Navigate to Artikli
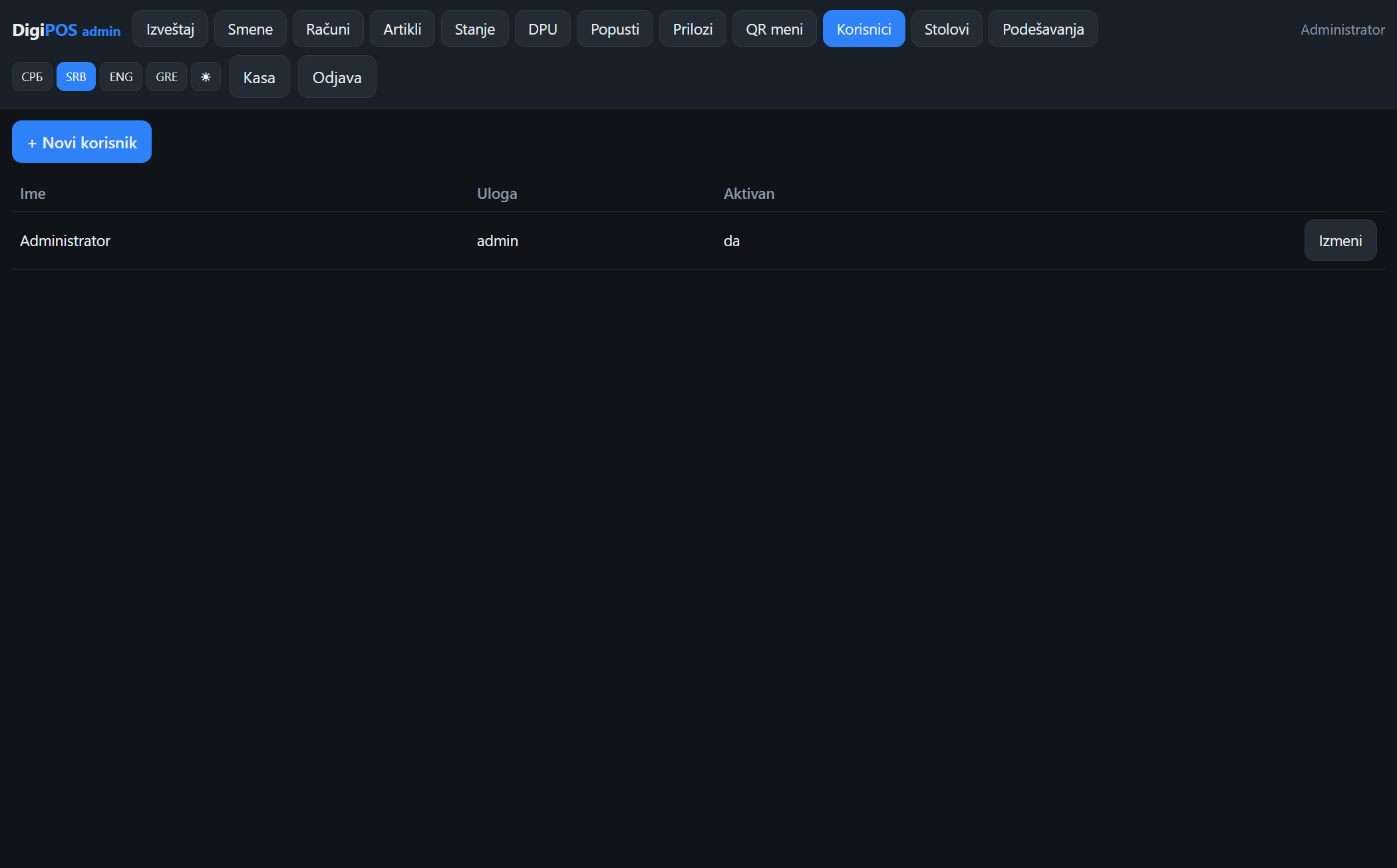 (x=402, y=29)
